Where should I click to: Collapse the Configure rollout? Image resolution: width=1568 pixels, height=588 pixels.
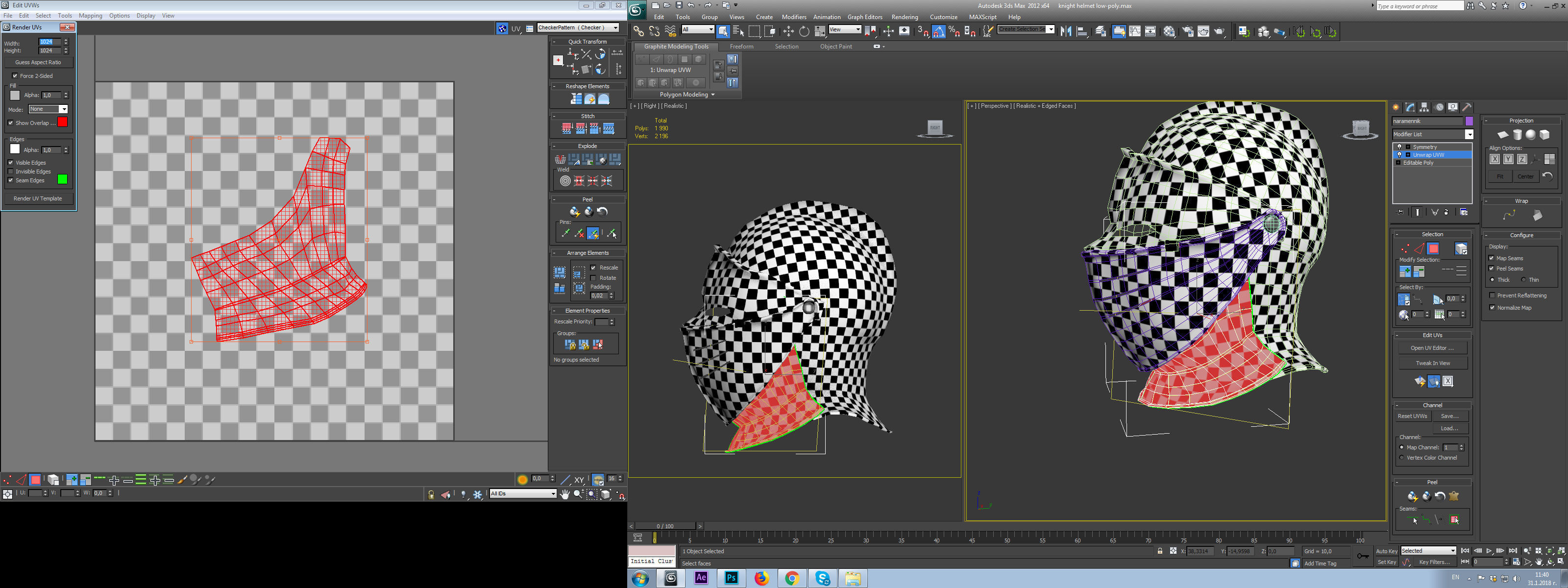click(1487, 236)
